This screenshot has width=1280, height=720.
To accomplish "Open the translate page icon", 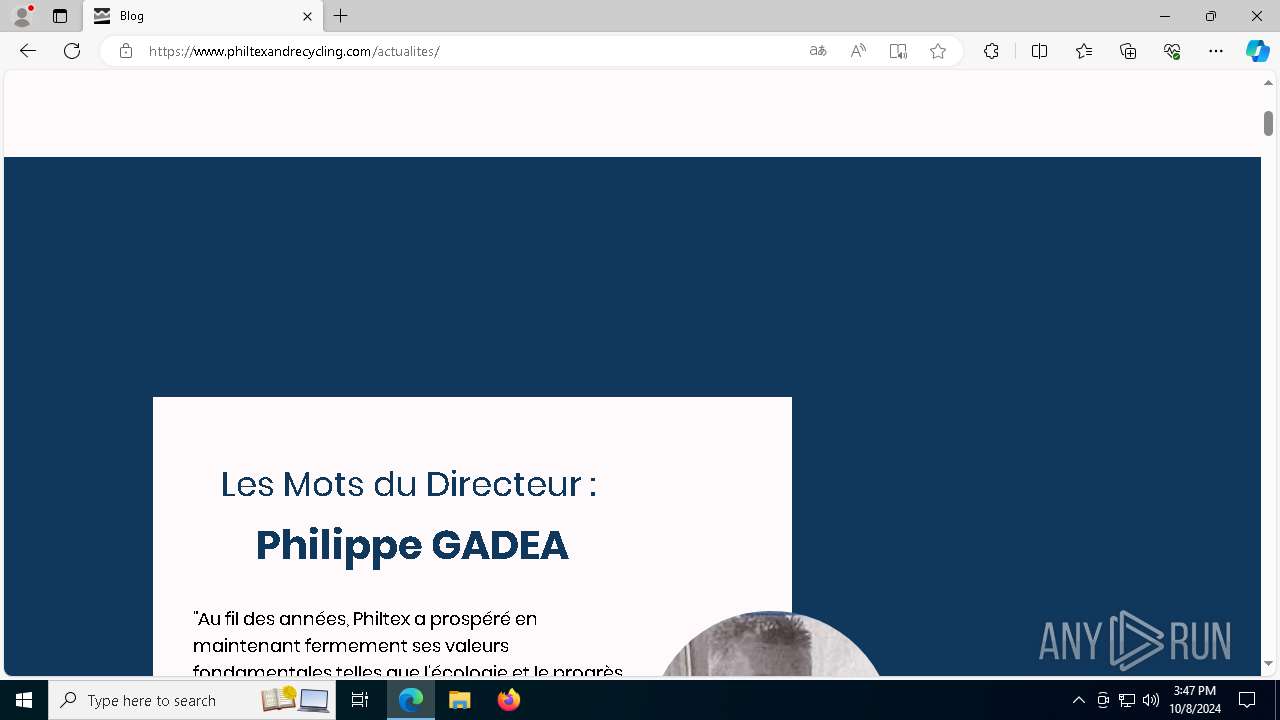I will [x=818, y=51].
